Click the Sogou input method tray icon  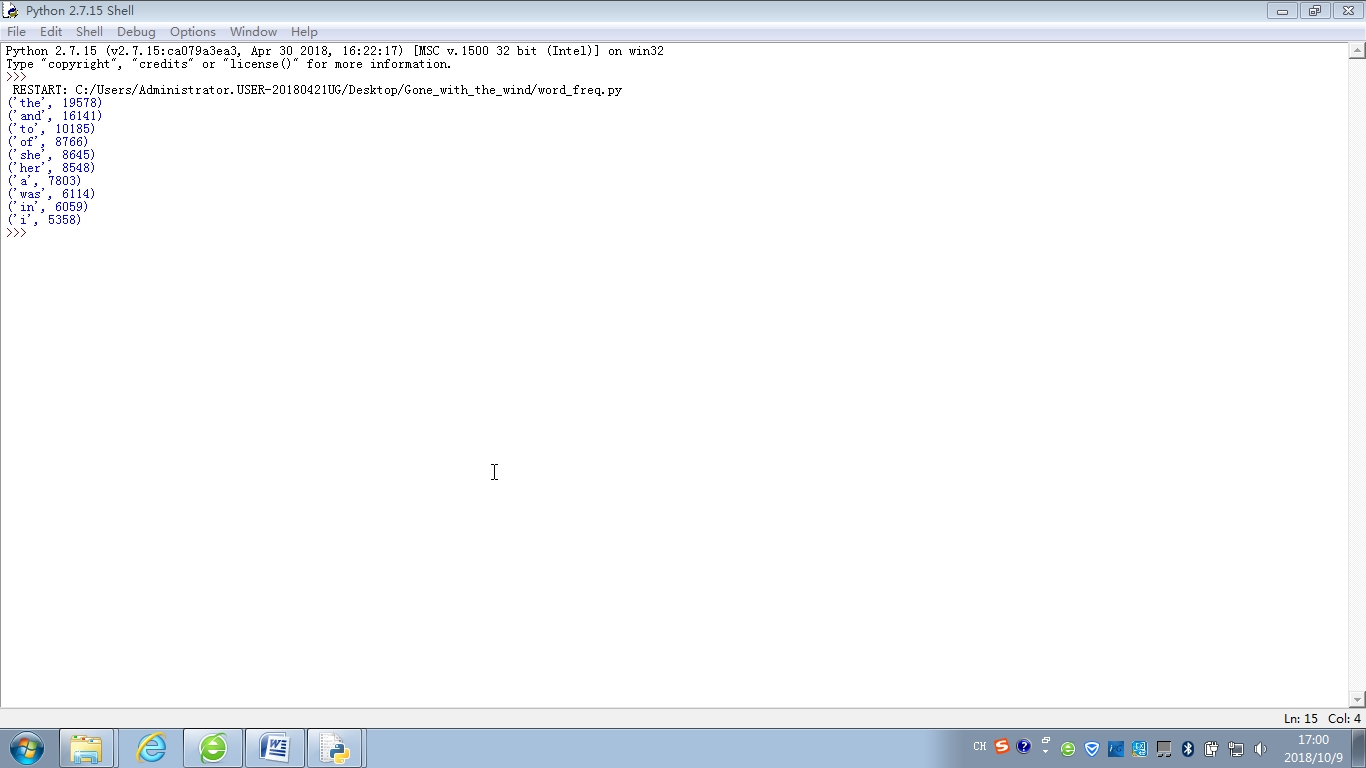coord(1001,747)
